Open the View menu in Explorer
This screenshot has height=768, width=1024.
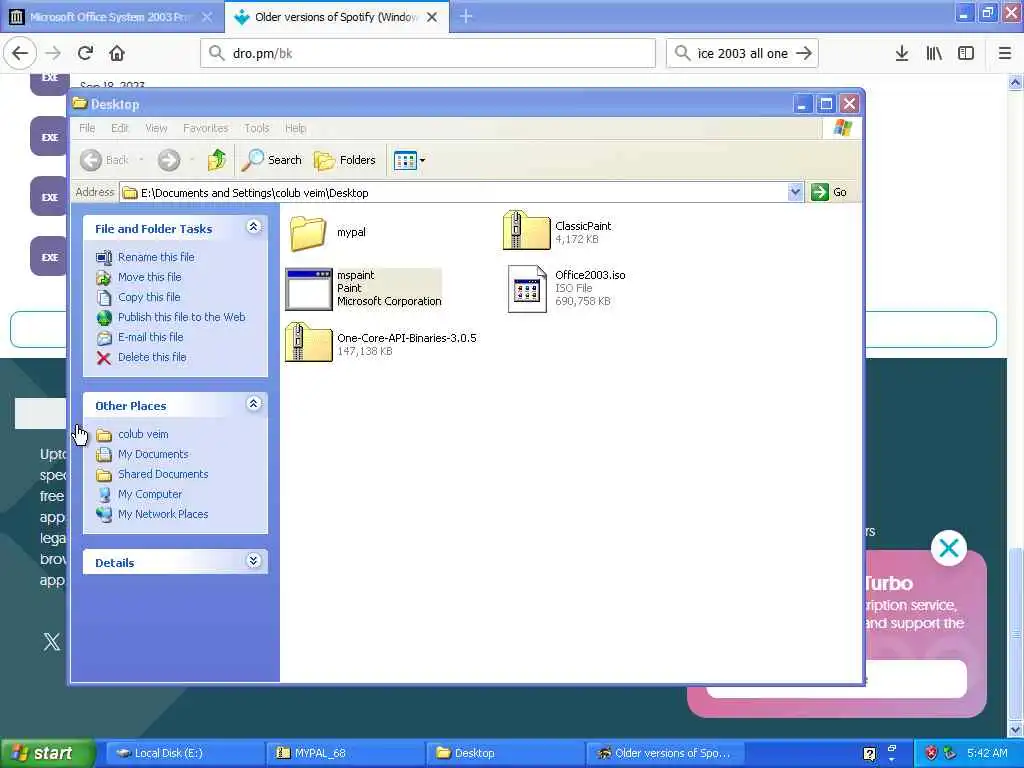[156, 128]
